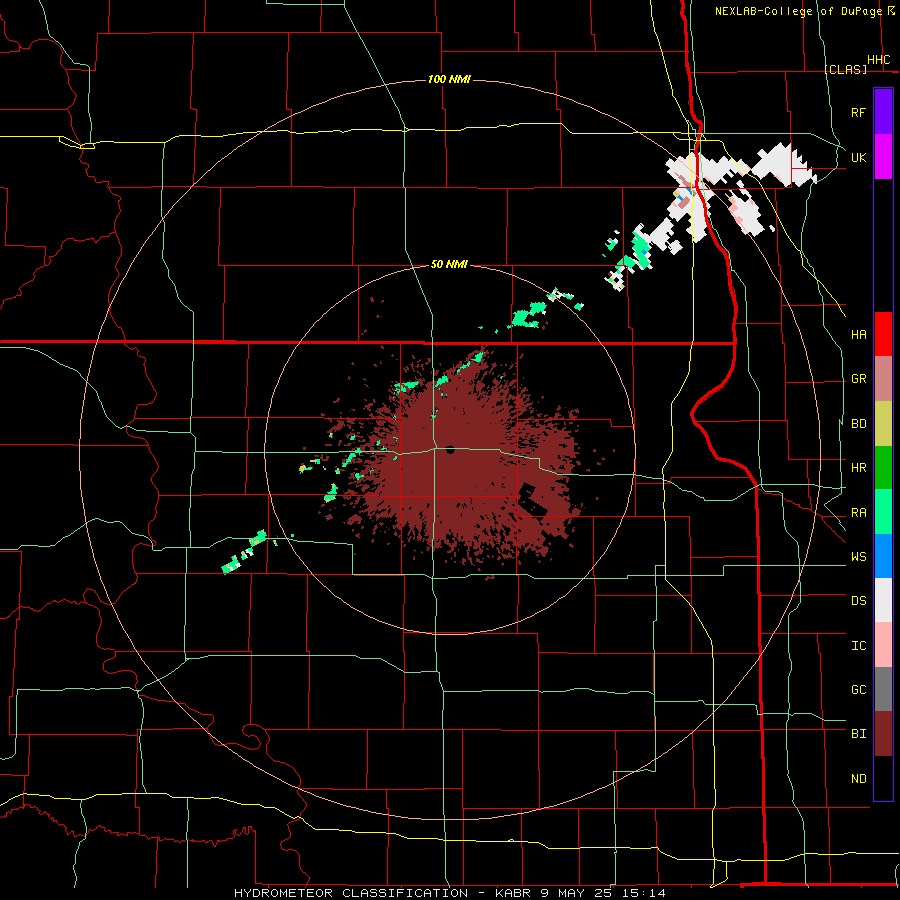Click the 'GR' legend label

[859, 378]
